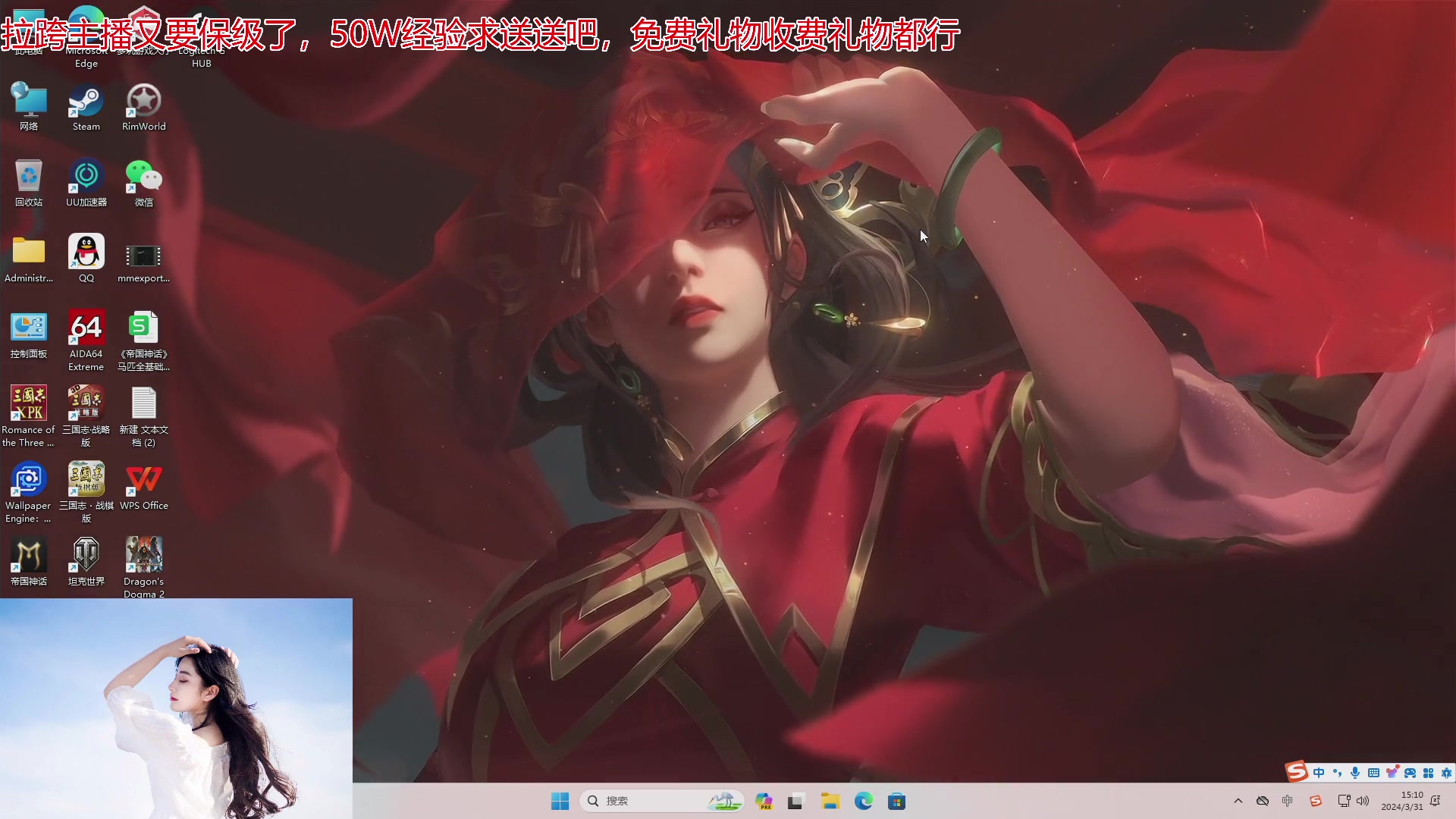The height and width of the screenshot is (819, 1456).
Task: Select the Administrator folder icon
Action: point(29,259)
